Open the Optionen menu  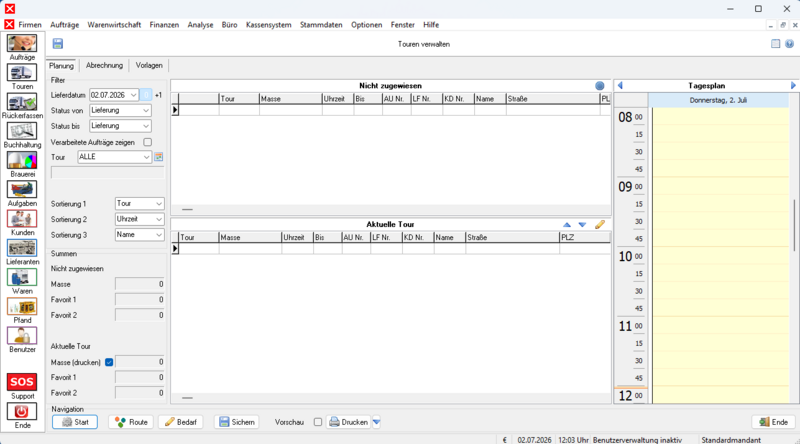366,24
